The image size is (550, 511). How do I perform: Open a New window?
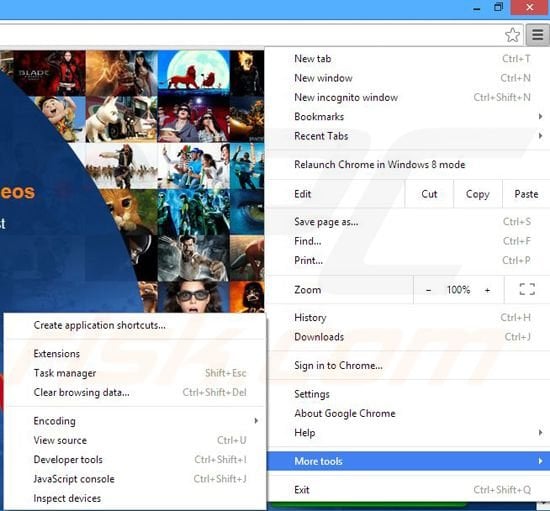pyautogui.click(x=408, y=78)
